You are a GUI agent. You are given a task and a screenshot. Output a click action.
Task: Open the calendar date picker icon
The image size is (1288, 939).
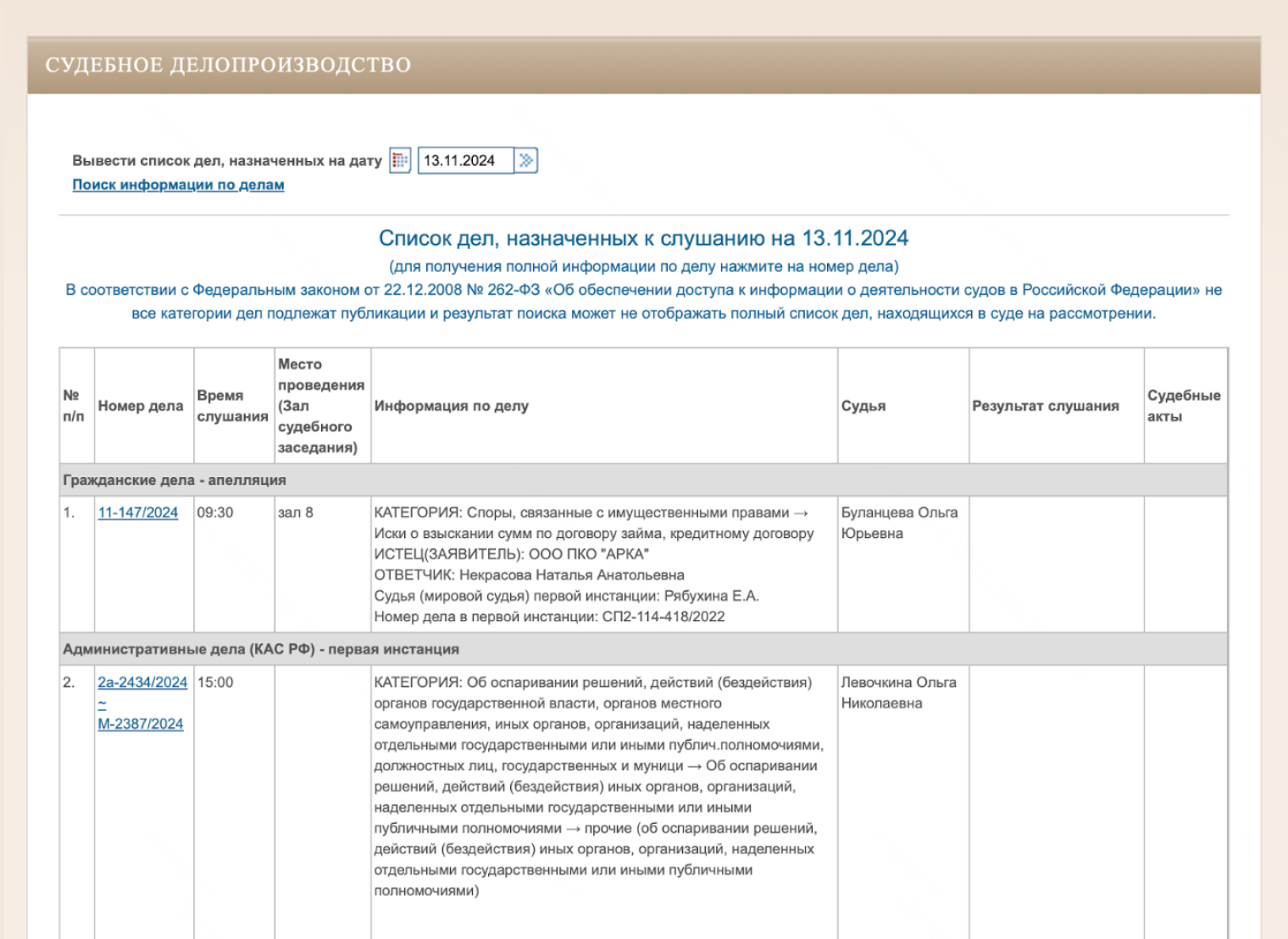pos(400,160)
